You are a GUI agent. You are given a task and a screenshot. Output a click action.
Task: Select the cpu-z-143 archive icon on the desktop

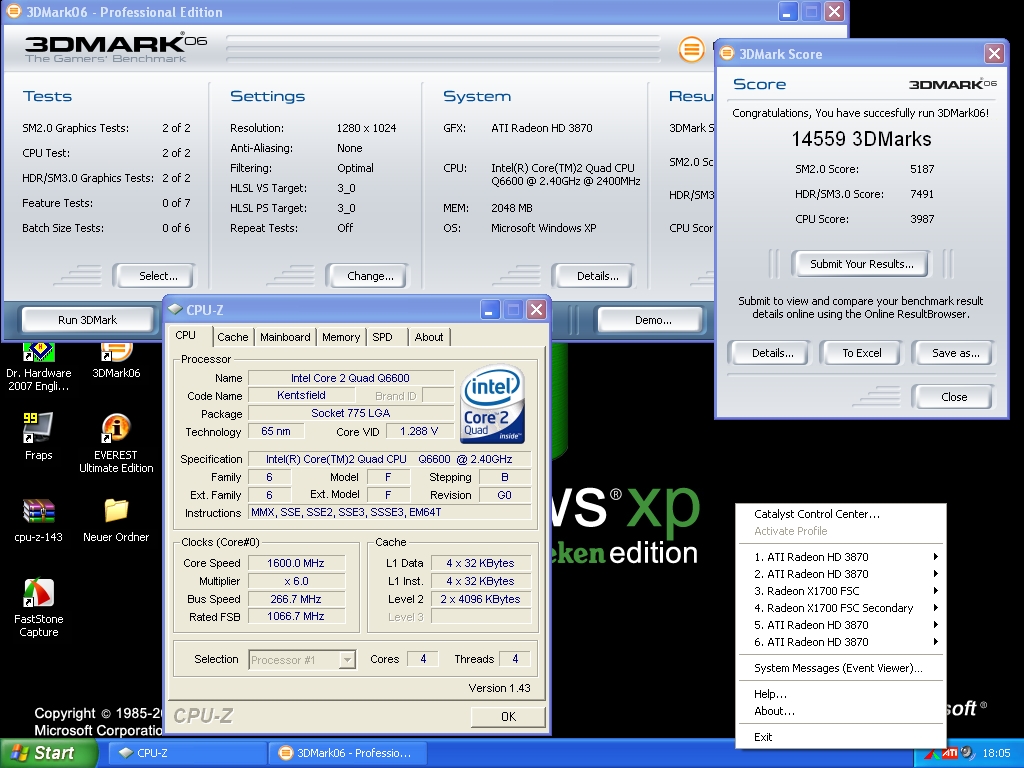(x=39, y=511)
